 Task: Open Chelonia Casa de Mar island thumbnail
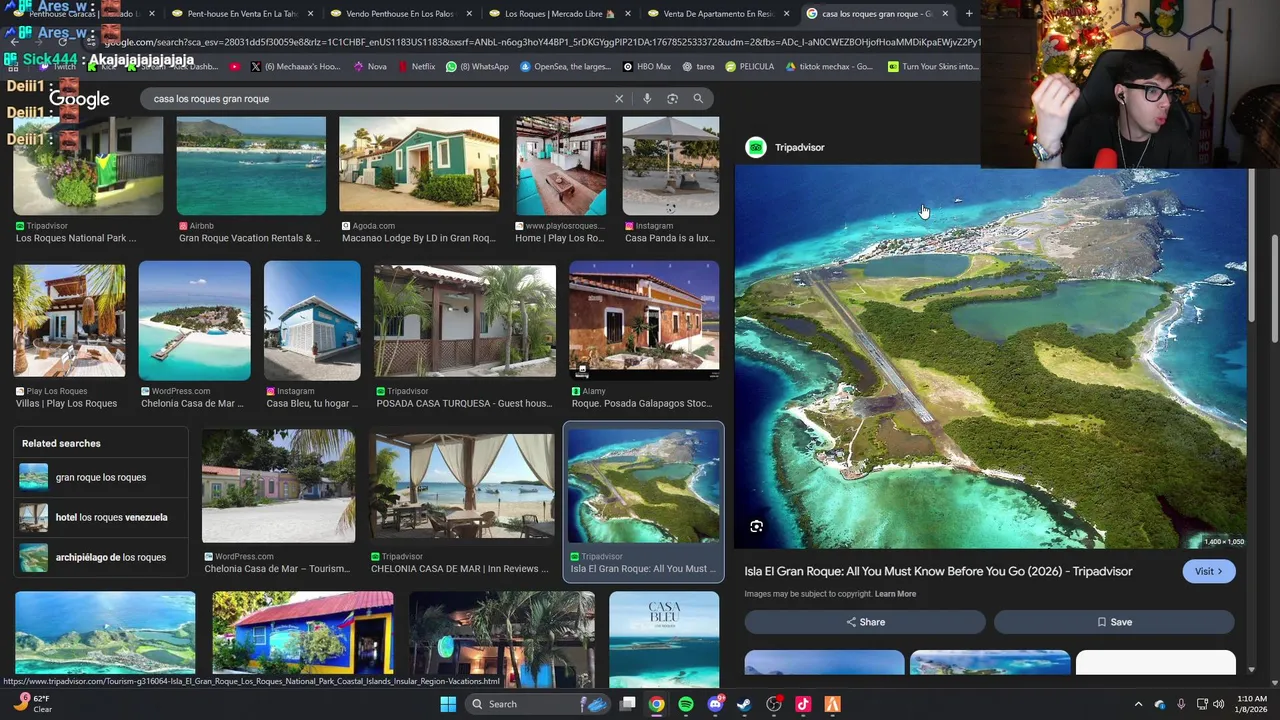coord(195,321)
